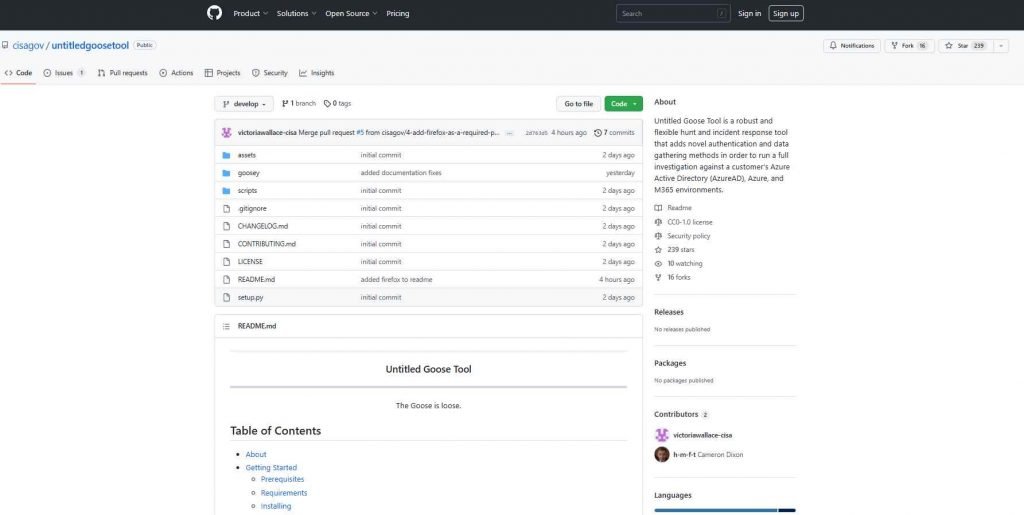Switch to the Security tab

270,73
